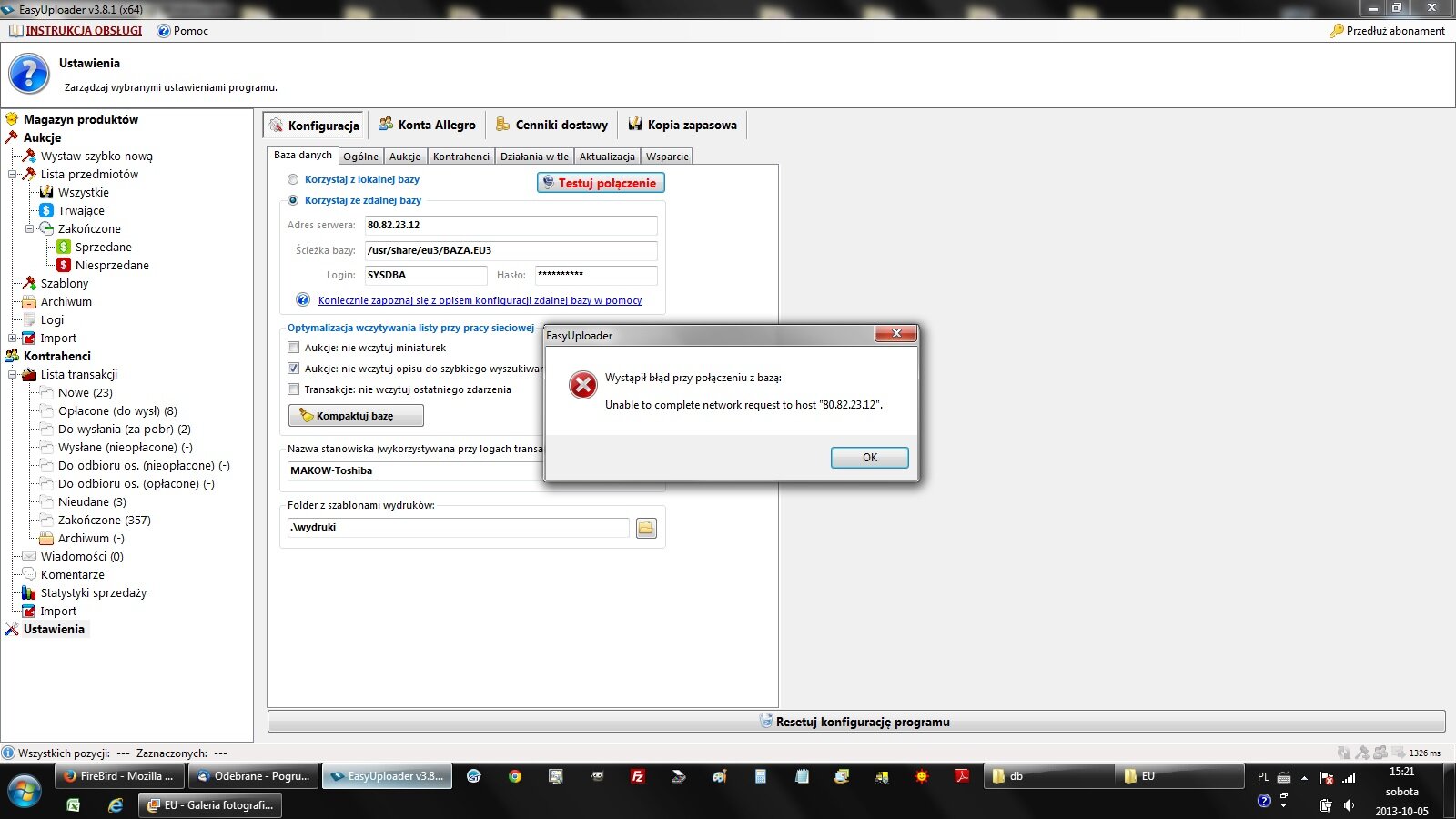The image size is (1456, 819).
Task: Open the Ogólne sub-tab
Action: (360, 157)
